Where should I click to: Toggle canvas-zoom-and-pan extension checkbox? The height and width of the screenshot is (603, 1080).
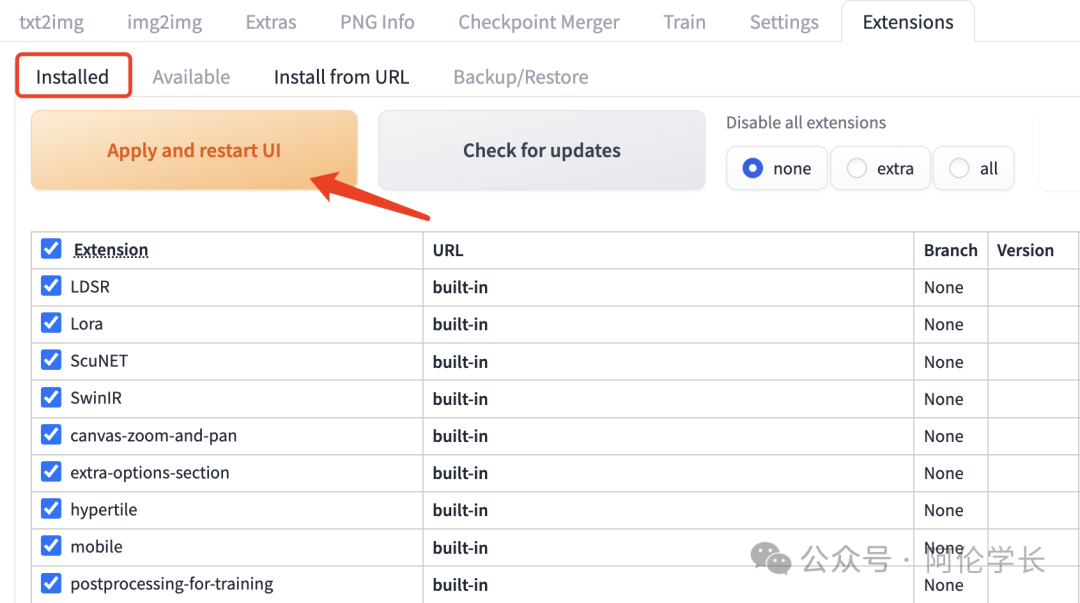pos(51,435)
